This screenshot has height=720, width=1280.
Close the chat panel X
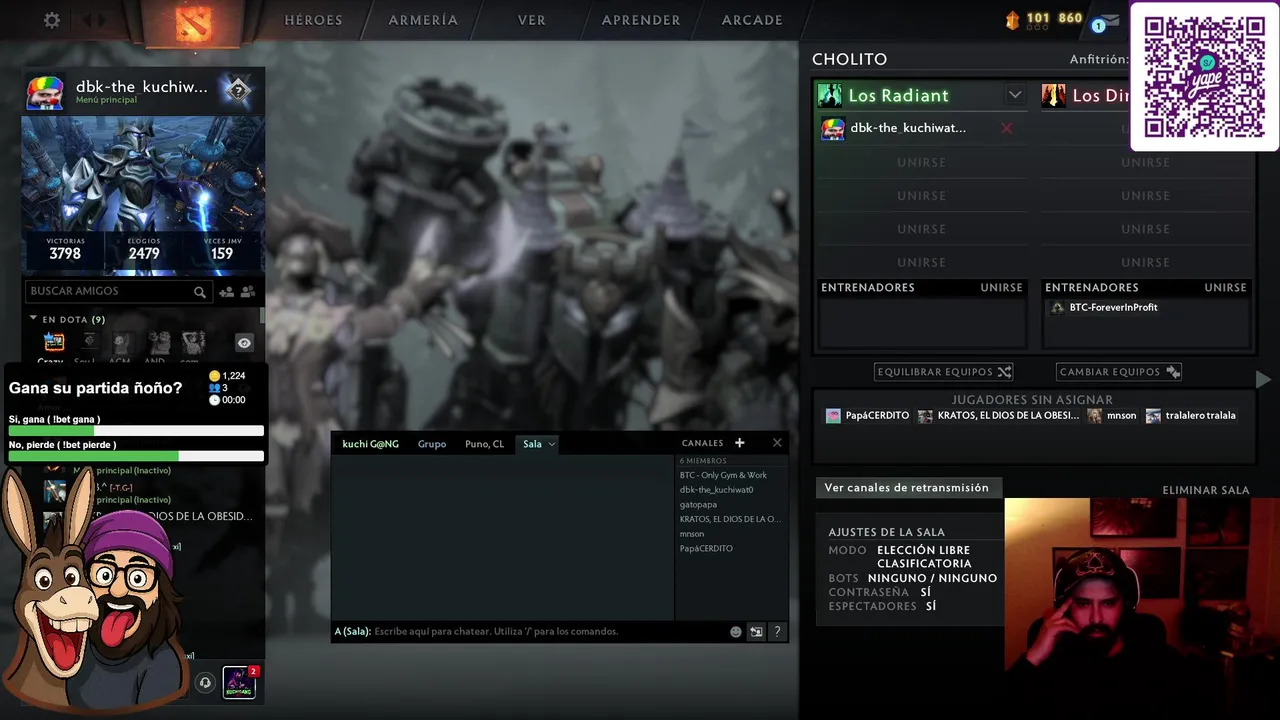[x=777, y=443]
